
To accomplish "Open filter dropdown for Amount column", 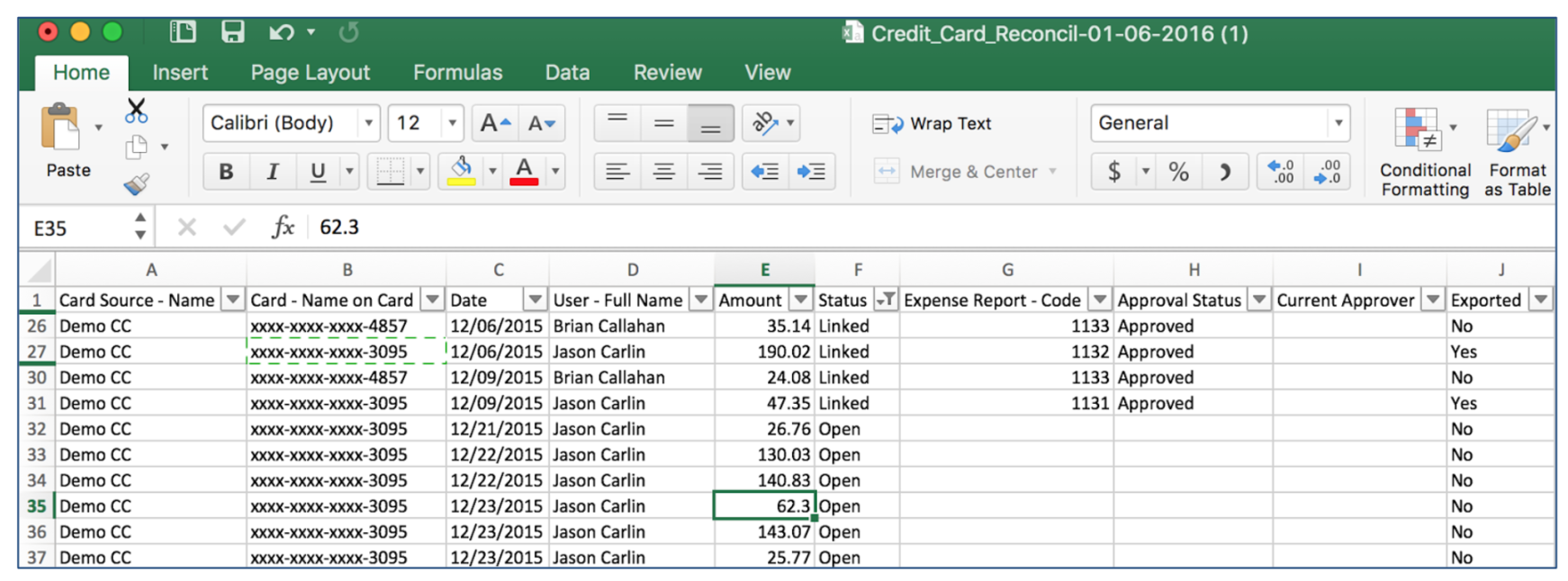I will (x=800, y=299).
